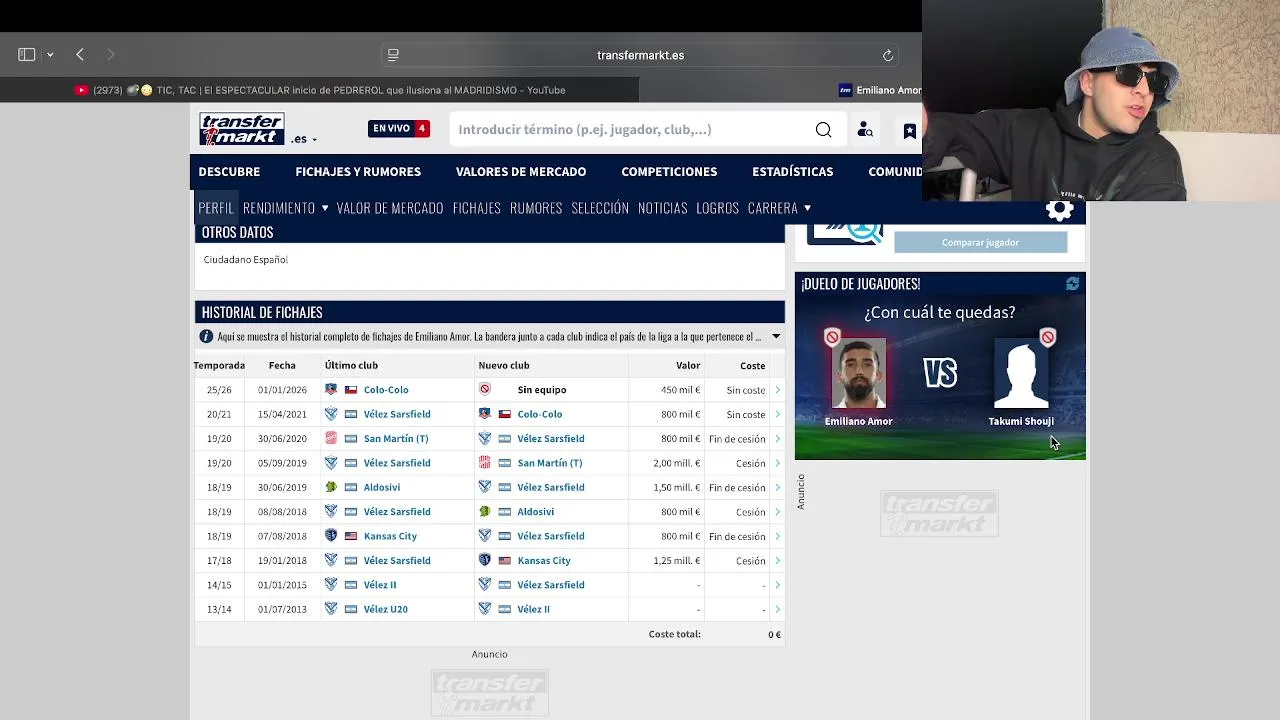Open the COMPETICIONES menu
The width and height of the screenshot is (1280, 720).
[669, 172]
